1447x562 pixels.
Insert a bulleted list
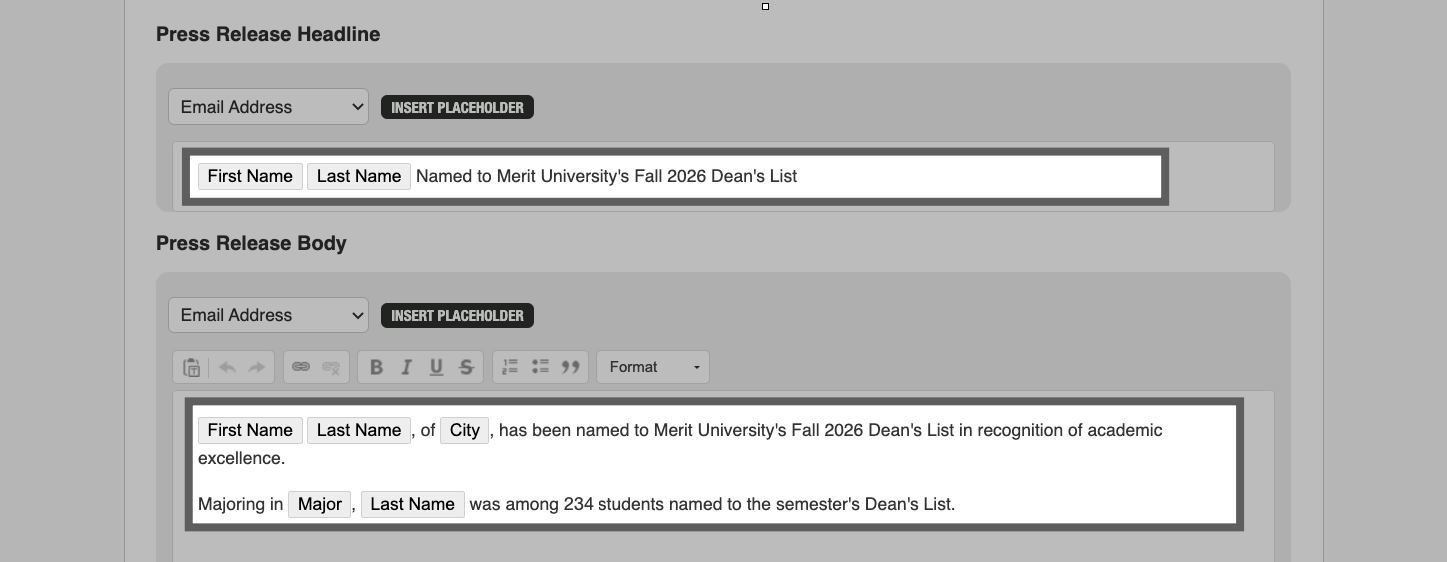pyautogui.click(x=540, y=367)
